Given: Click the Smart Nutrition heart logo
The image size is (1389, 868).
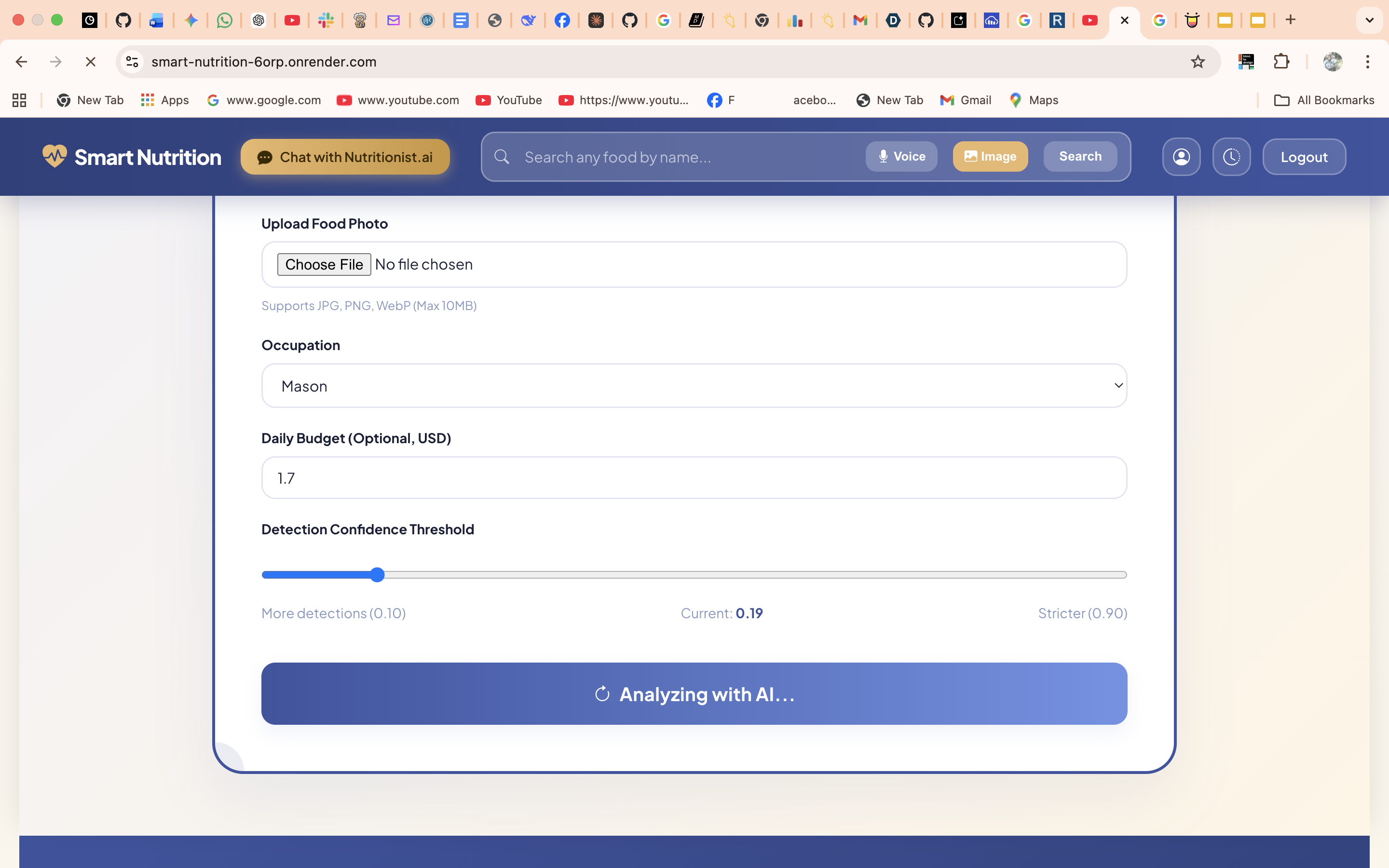Looking at the screenshot, I should point(54,156).
